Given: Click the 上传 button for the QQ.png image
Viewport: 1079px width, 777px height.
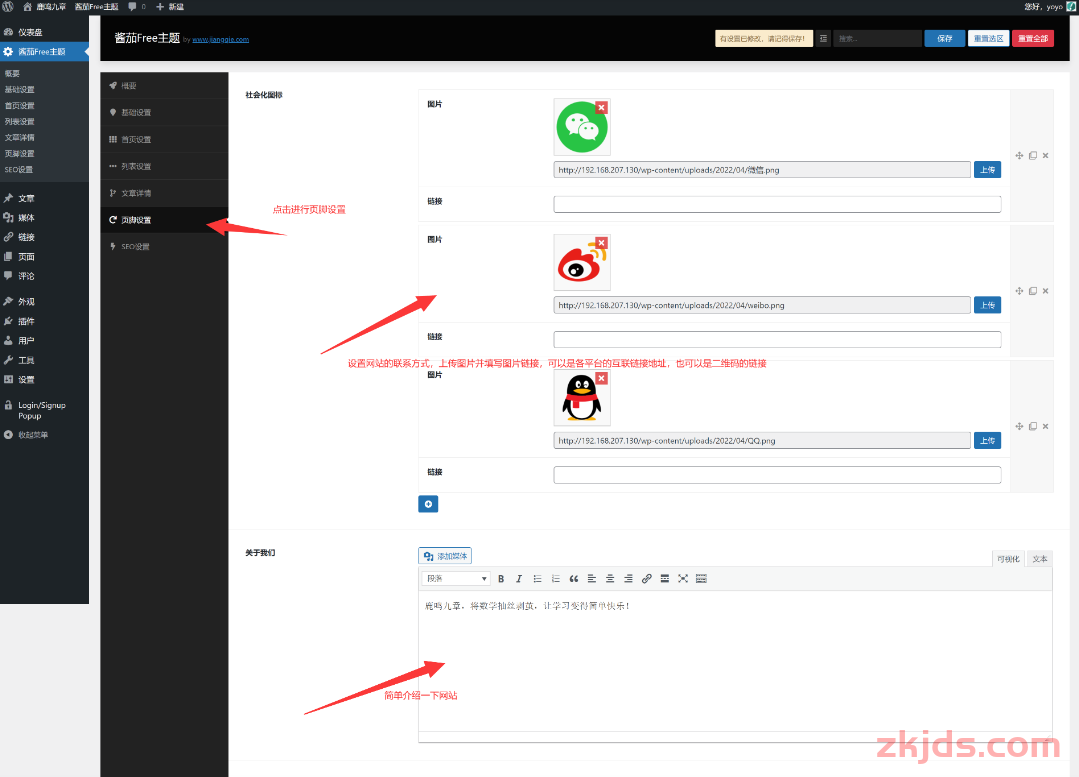Looking at the screenshot, I should pyautogui.click(x=987, y=440).
